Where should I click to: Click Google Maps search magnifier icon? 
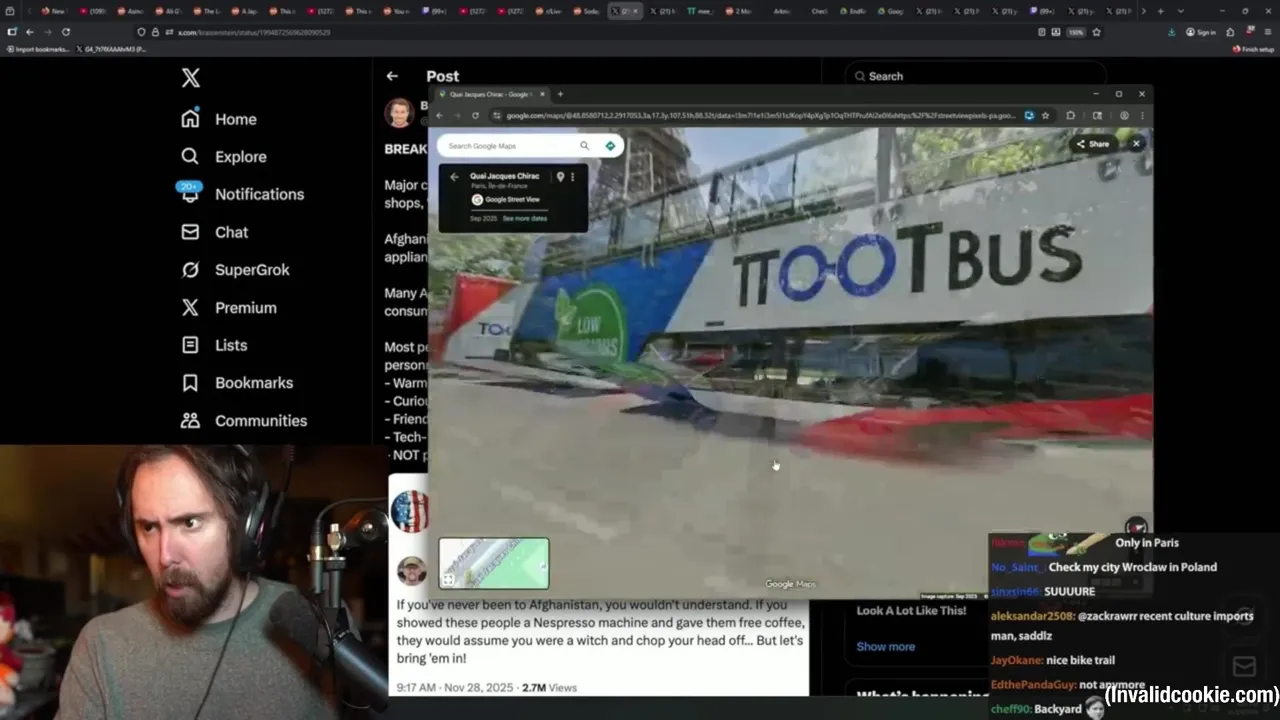pos(585,146)
